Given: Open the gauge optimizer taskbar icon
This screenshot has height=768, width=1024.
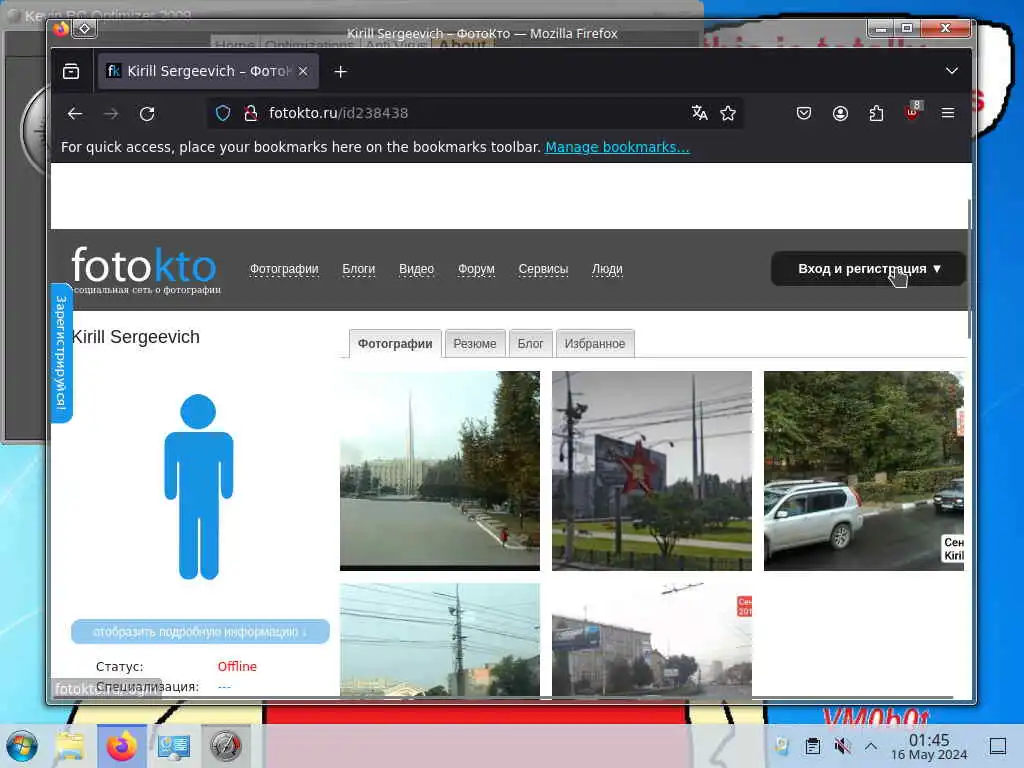Looking at the screenshot, I should tap(225, 746).
